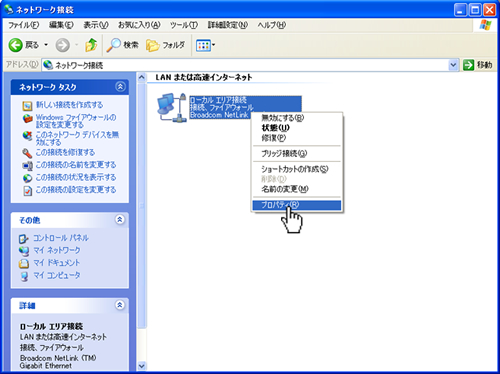Open Views dropdown arrow beside grid icon
The height and width of the screenshot is (374, 500).
click(214, 45)
